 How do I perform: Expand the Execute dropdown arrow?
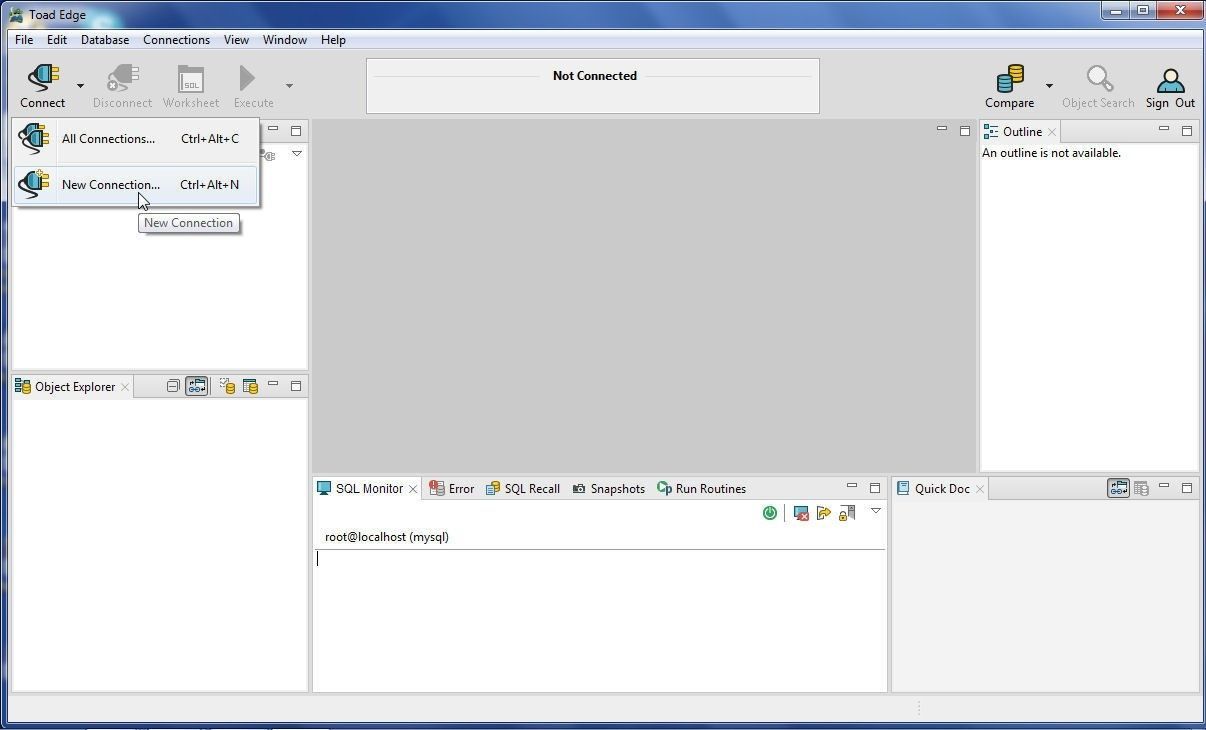coord(289,86)
